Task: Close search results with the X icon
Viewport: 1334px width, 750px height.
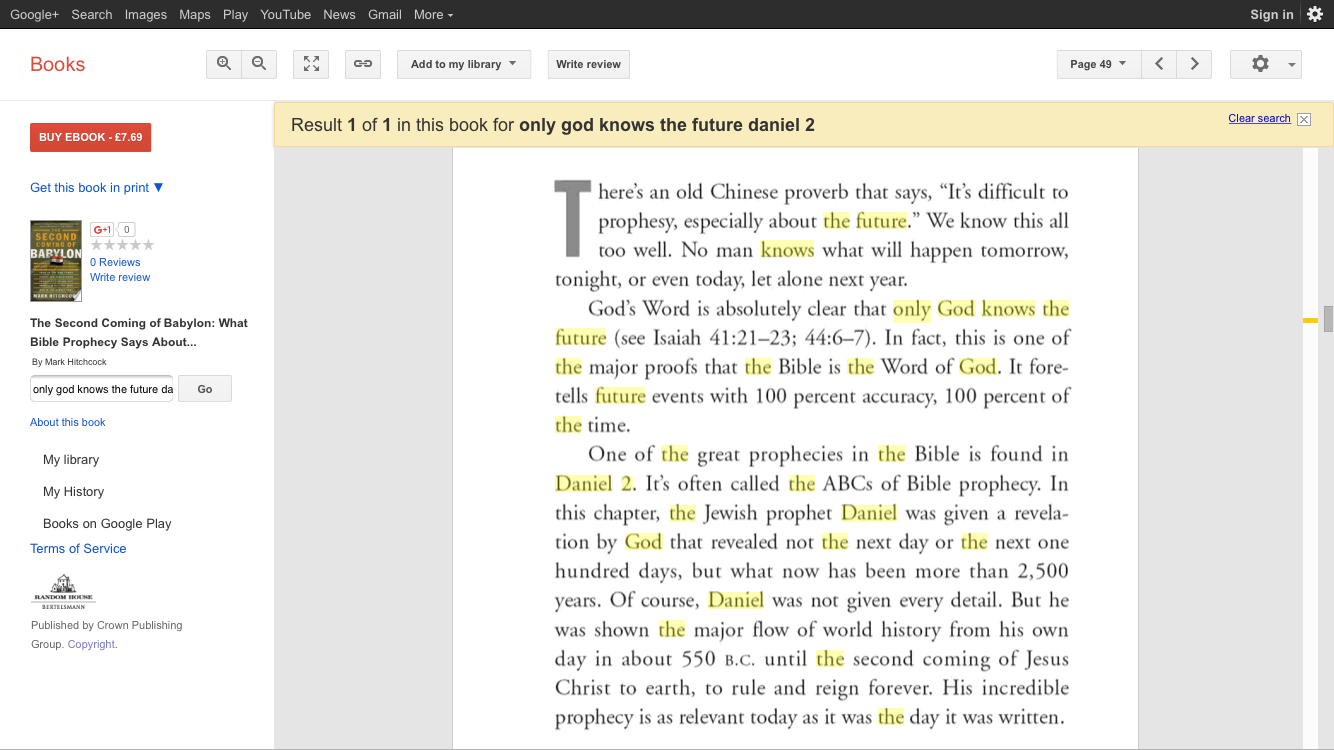Action: coord(1304,119)
